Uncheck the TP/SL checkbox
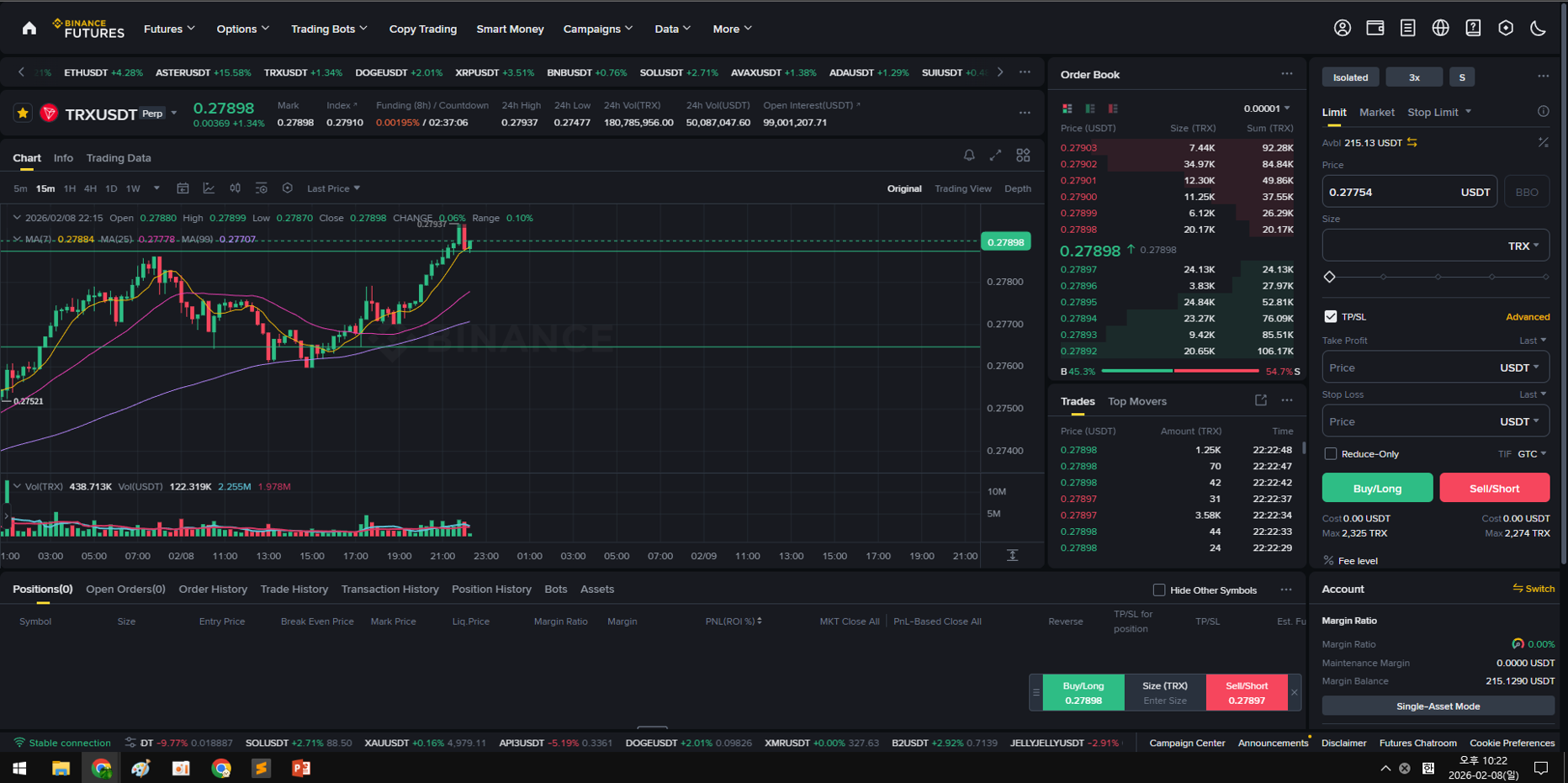 (x=1330, y=316)
